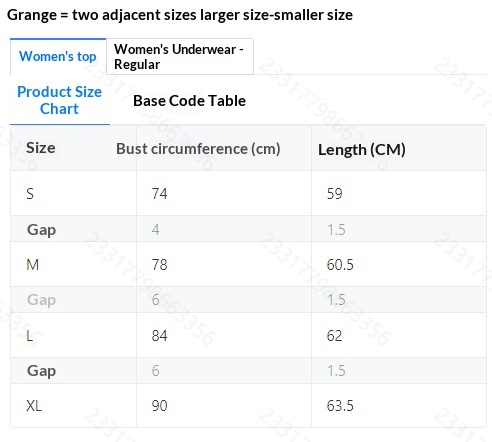
Task: Select the XL size row label
Action: click(34, 406)
